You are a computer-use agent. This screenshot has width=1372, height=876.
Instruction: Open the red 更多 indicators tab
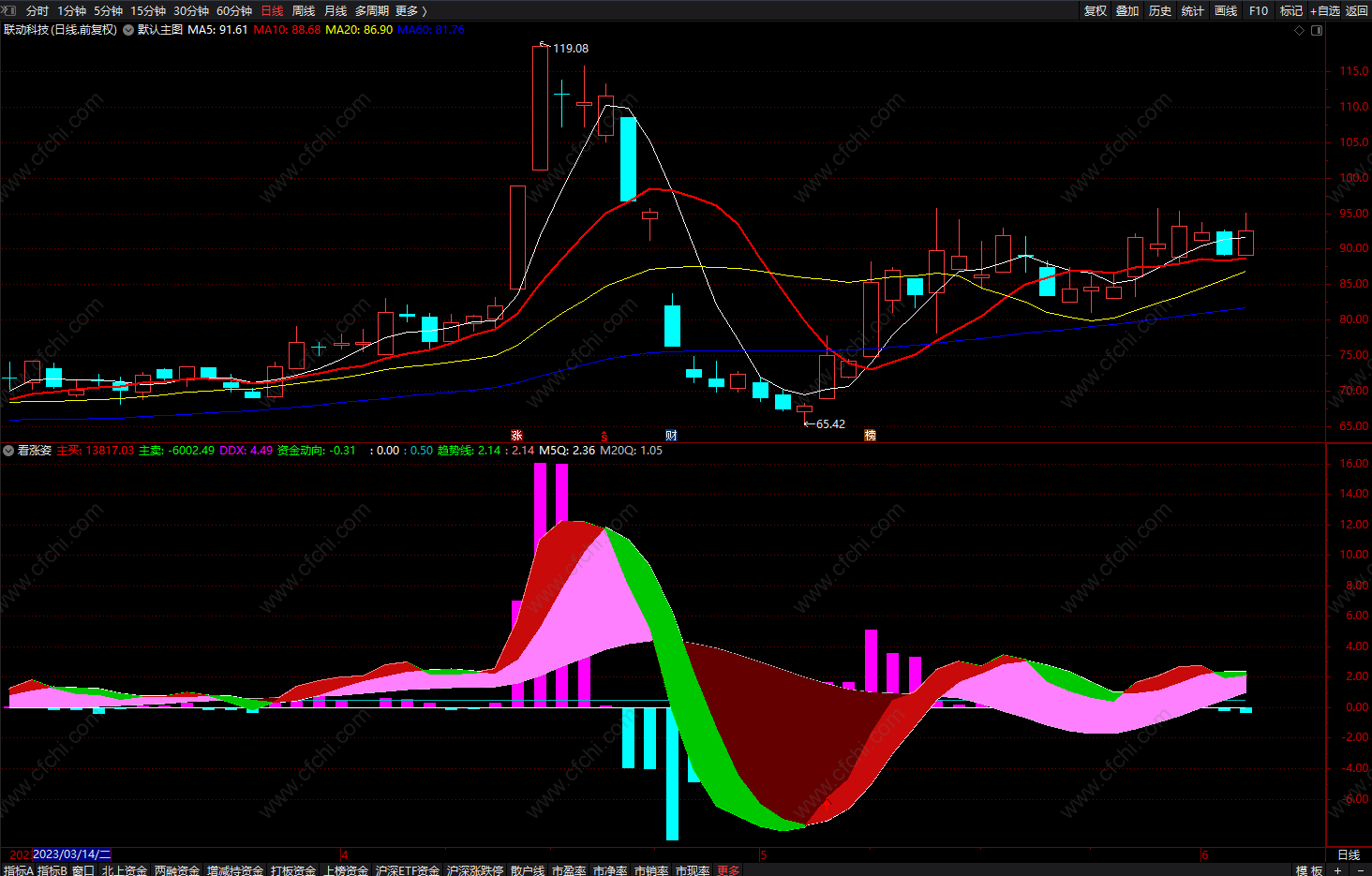pos(728,870)
